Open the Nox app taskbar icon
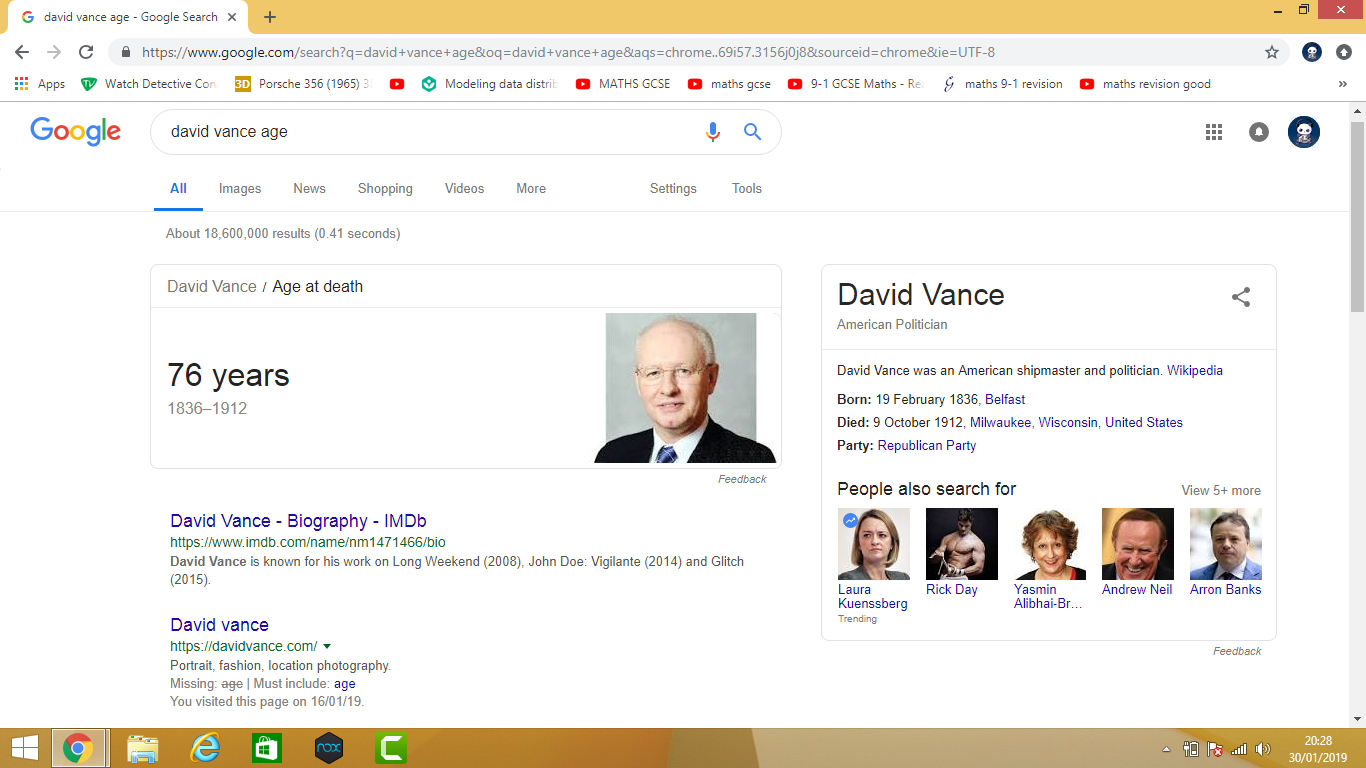Screen dimensions: 1366x768 click(x=329, y=748)
